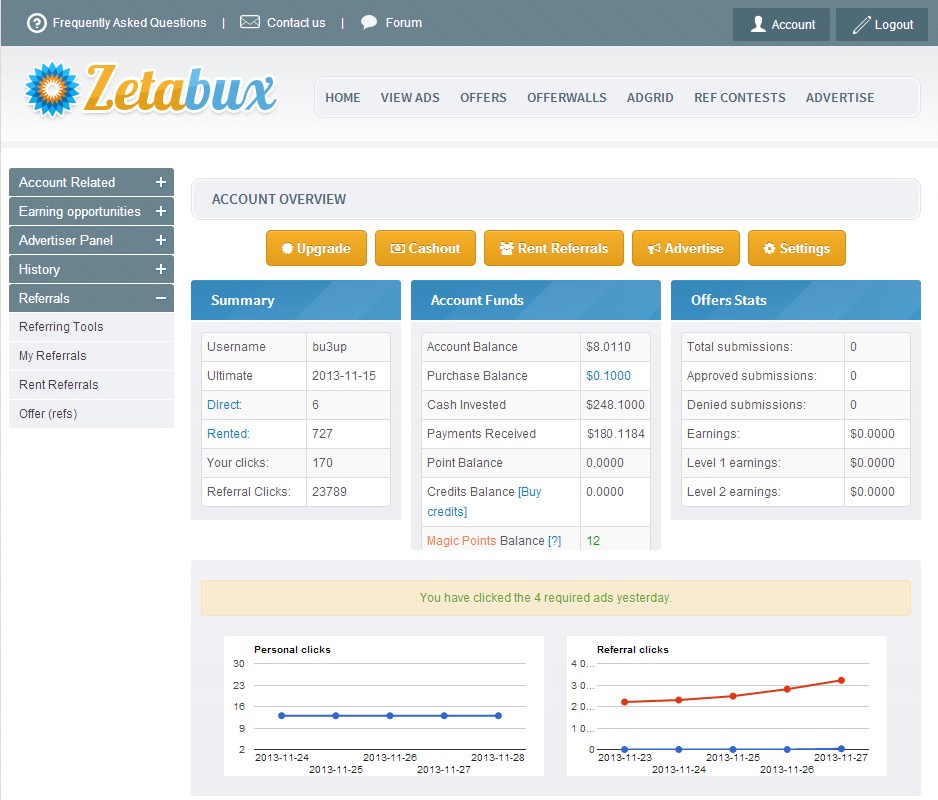The height and width of the screenshot is (800, 938).
Task: Click the $0.1000 purchase balance link
Action: coord(608,376)
